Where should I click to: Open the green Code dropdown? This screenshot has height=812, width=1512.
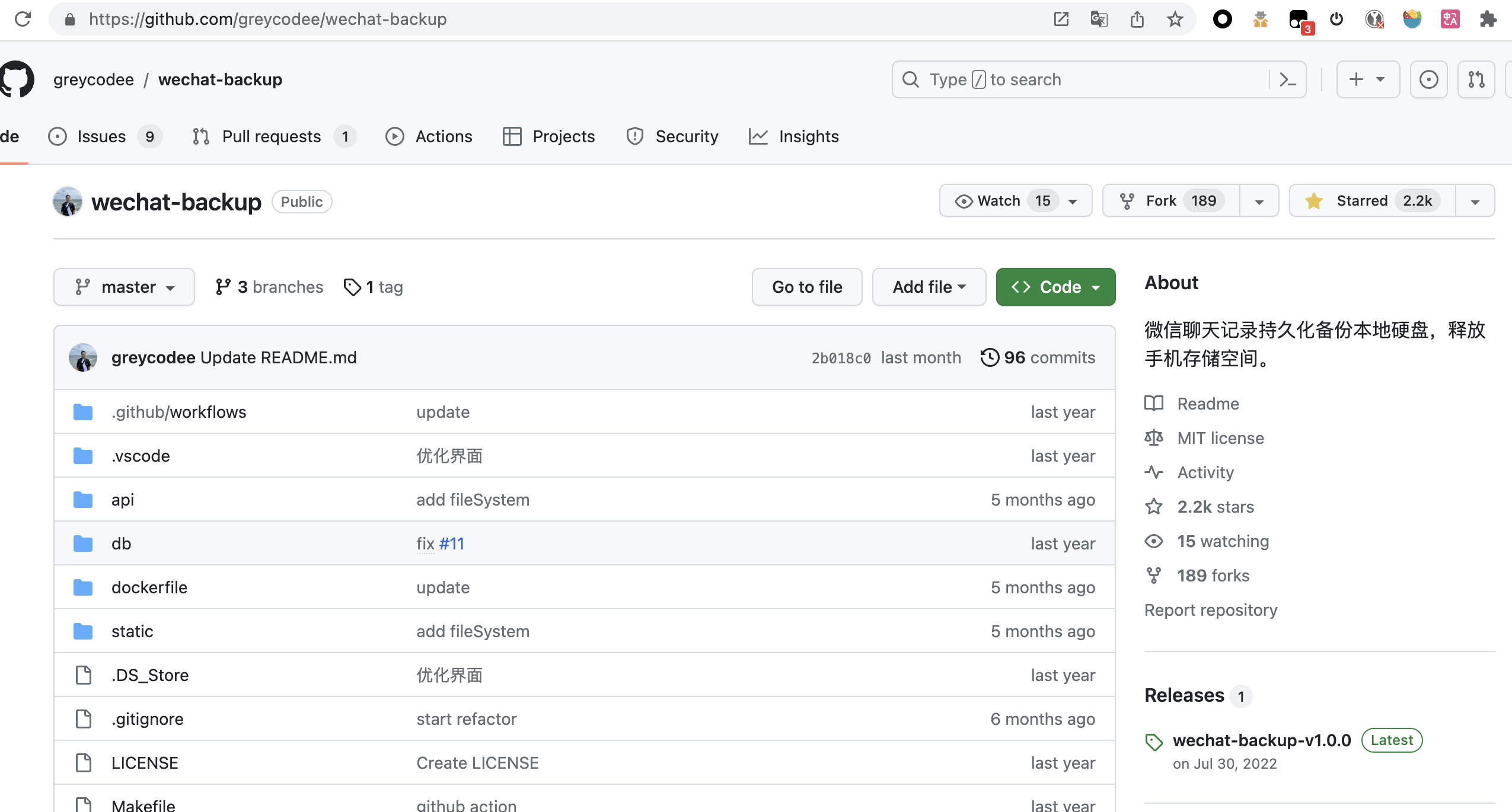[1055, 287]
